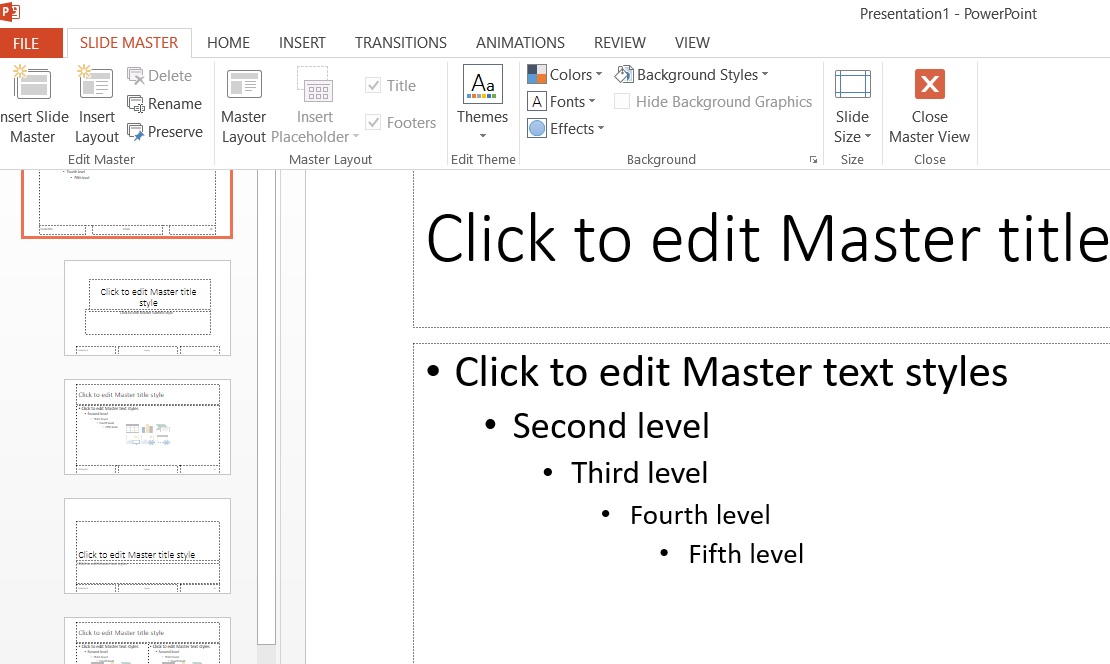
Task: Switch to the TRANSITIONS tab
Action: (x=400, y=43)
